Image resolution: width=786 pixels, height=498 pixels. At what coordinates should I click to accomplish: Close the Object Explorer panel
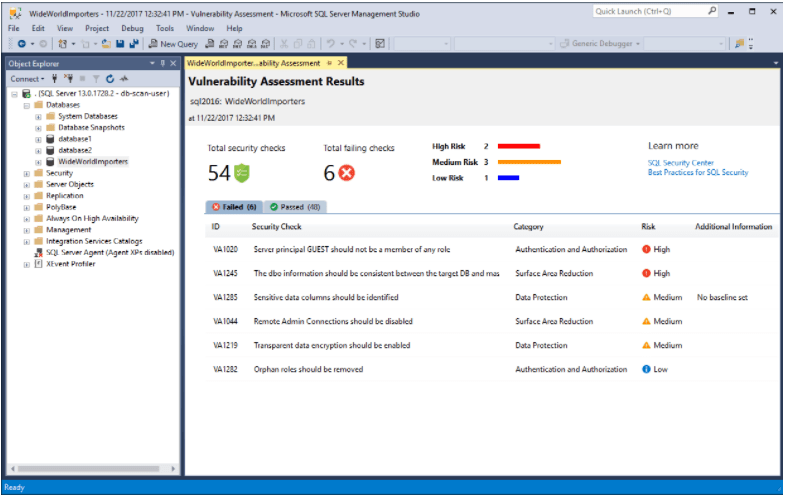click(x=173, y=63)
